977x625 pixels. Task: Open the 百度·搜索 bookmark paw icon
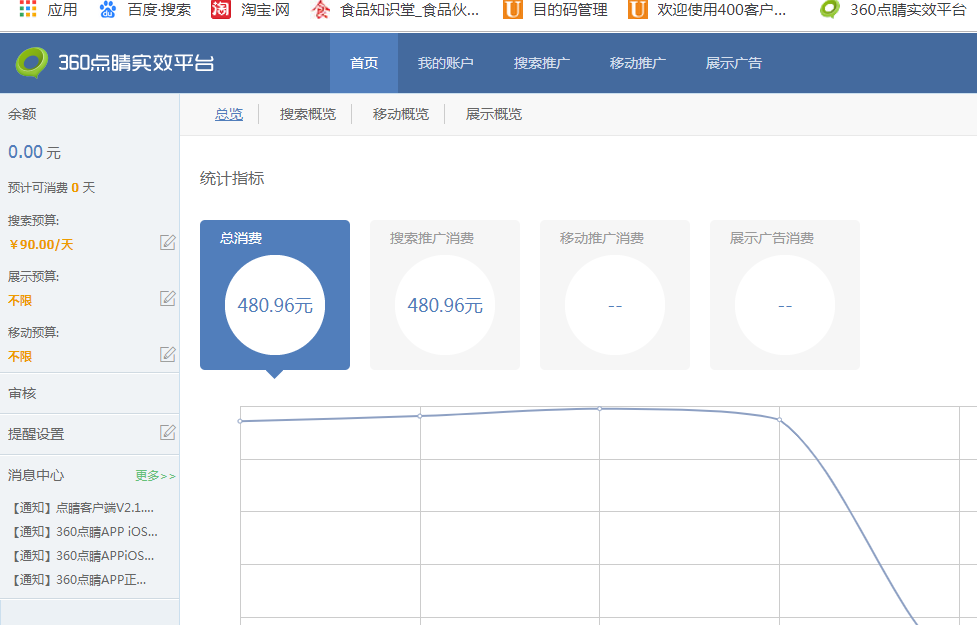click(x=108, y=9)
